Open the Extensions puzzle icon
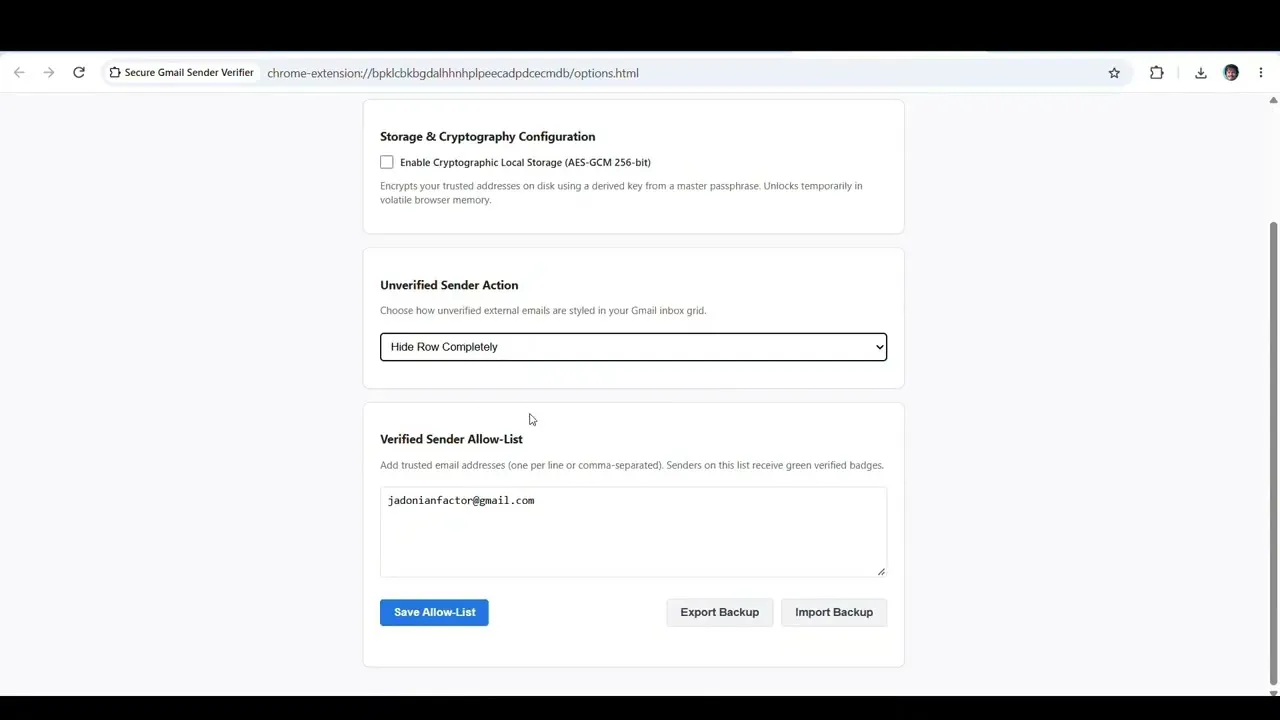Screen dimensions: 1280x720 (1157, 73)
